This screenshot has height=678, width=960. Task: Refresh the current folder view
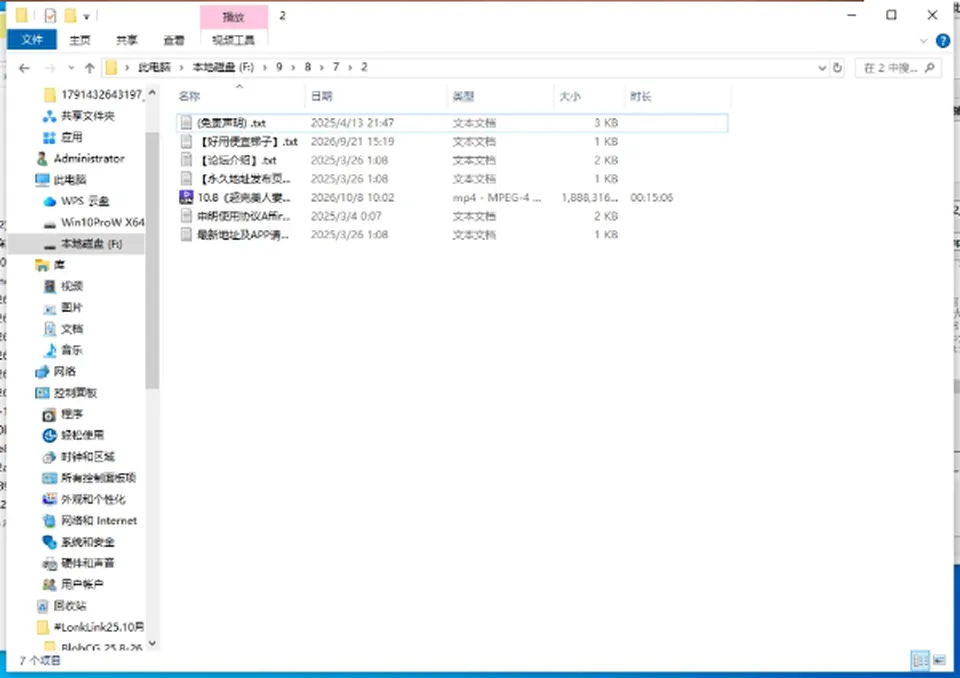click(838, 68)
